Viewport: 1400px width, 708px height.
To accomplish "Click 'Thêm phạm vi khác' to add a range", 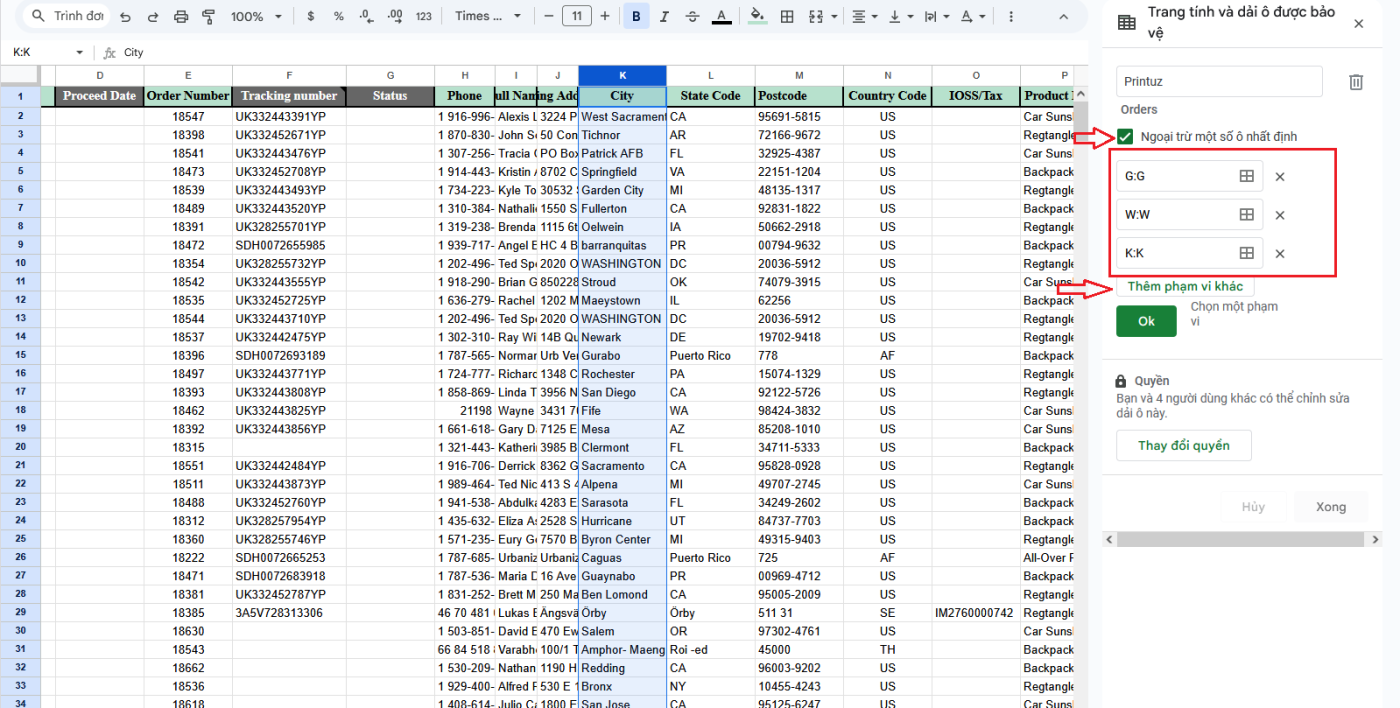I will click(x=1185, y=287).
